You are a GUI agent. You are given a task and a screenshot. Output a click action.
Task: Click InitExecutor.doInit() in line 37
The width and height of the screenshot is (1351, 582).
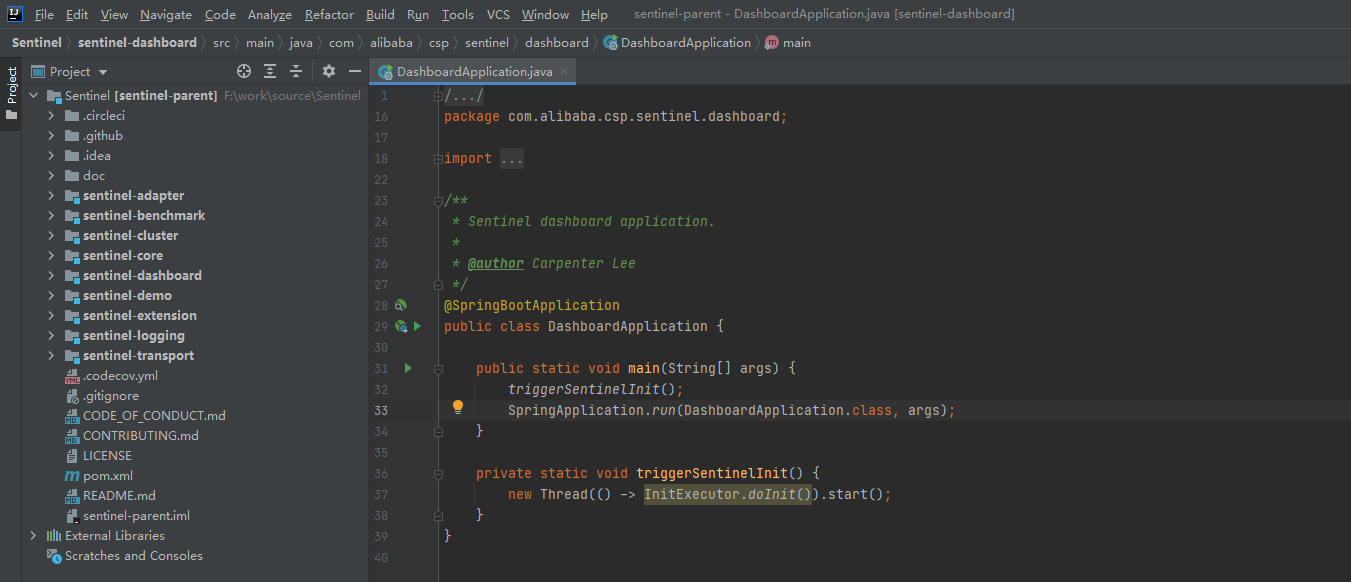(728, 494)
